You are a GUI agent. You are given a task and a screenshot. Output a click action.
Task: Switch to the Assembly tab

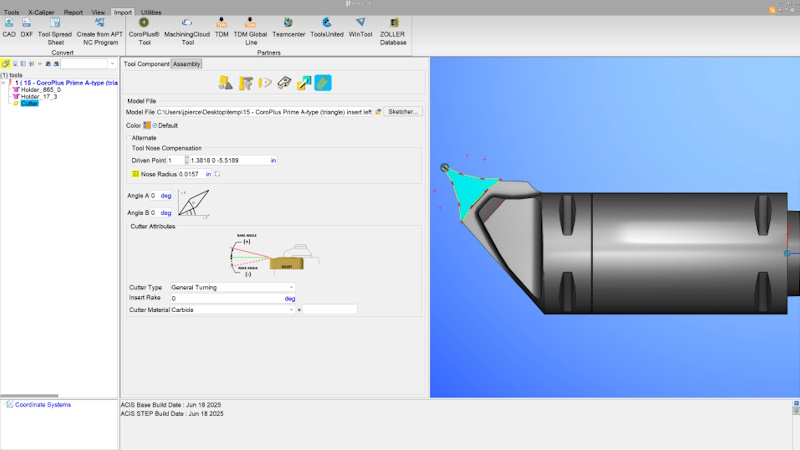186,64
